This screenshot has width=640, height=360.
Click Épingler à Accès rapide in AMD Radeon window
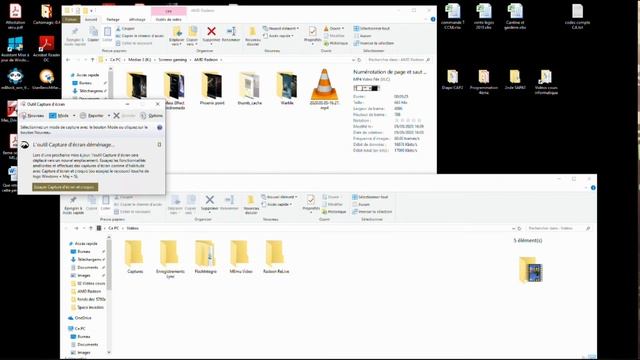[75, 36]
